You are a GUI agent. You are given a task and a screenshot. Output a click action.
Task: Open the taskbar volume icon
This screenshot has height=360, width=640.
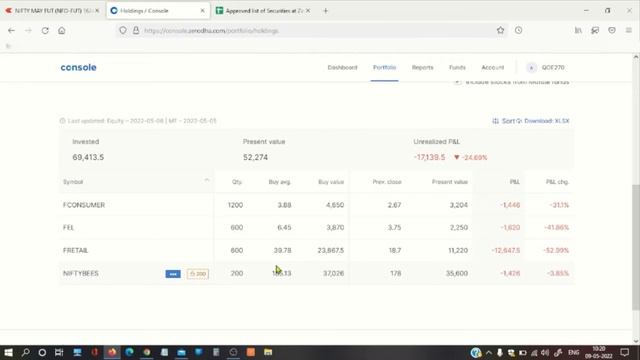coord(545,353)
